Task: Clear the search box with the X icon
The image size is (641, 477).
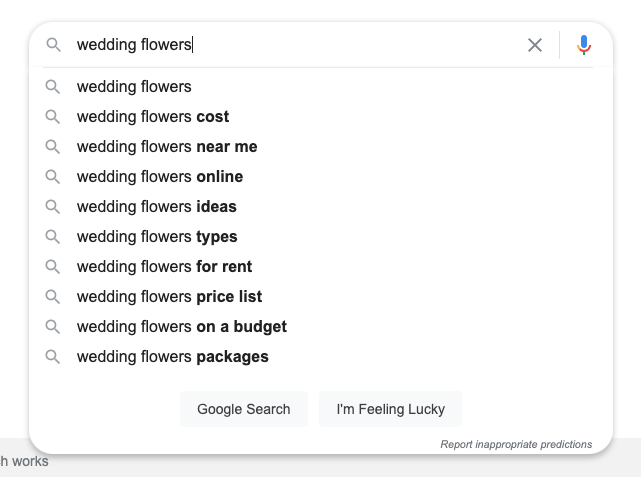Action: [535, 45]
